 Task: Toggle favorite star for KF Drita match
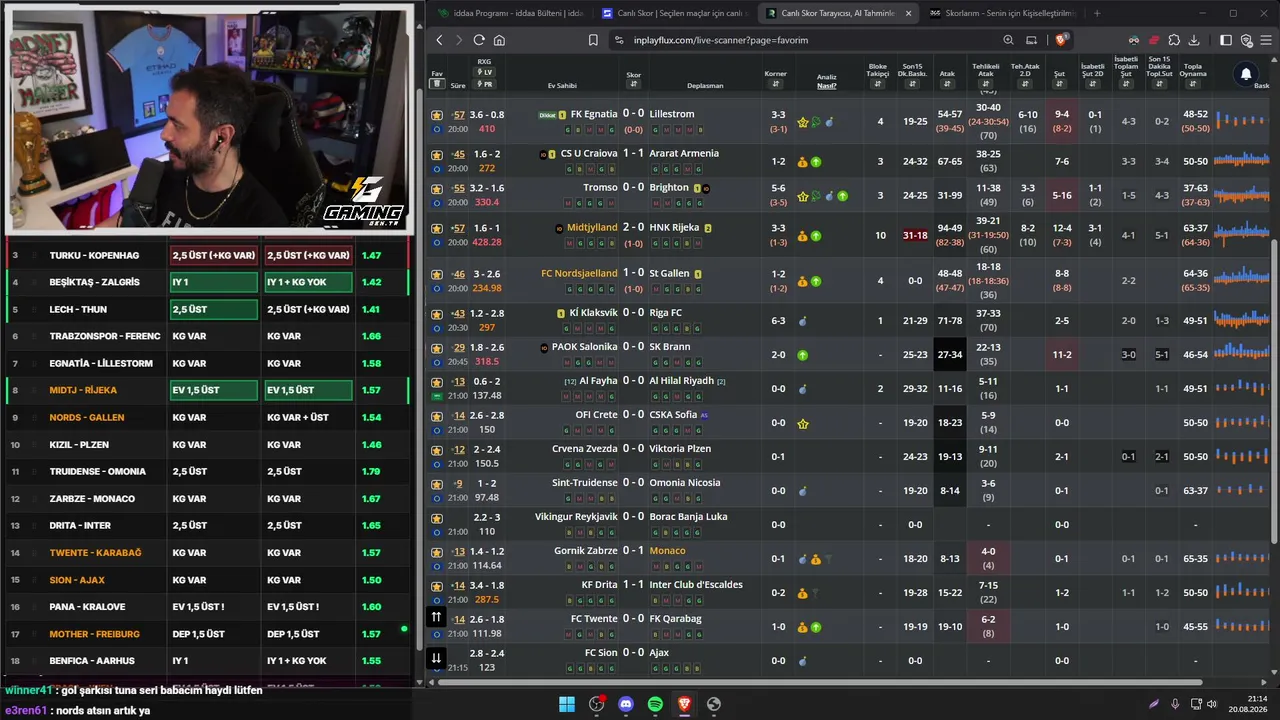437,586
